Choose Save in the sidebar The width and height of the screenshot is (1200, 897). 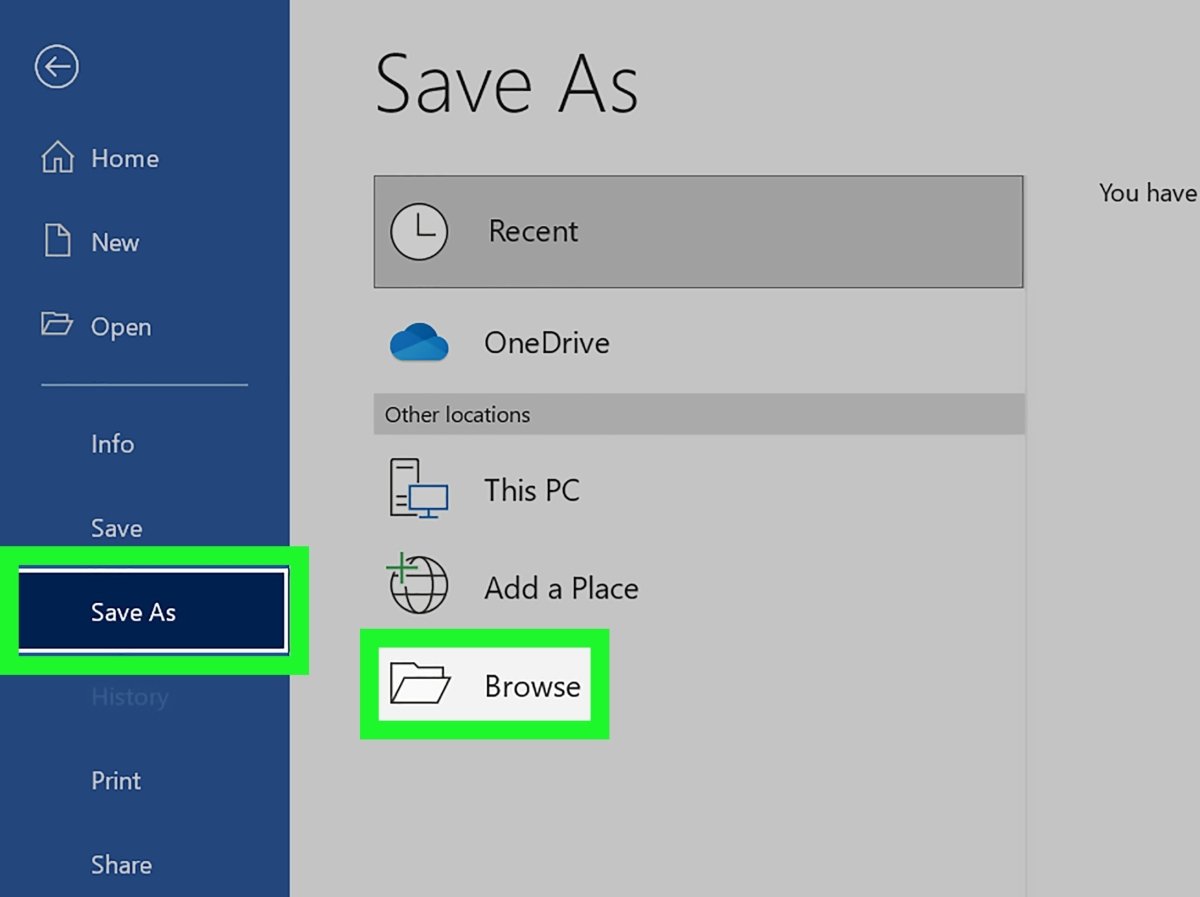[x=116, y=528]
